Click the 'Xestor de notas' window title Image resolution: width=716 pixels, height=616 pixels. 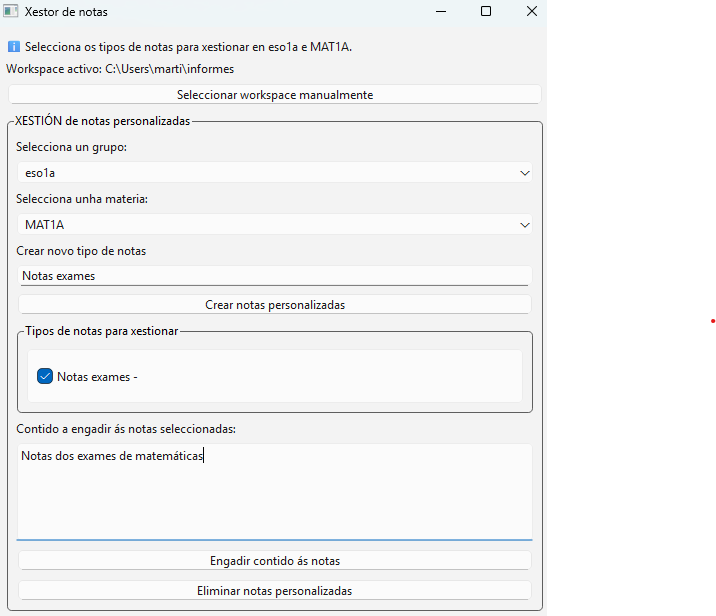(x=66, y=12)
